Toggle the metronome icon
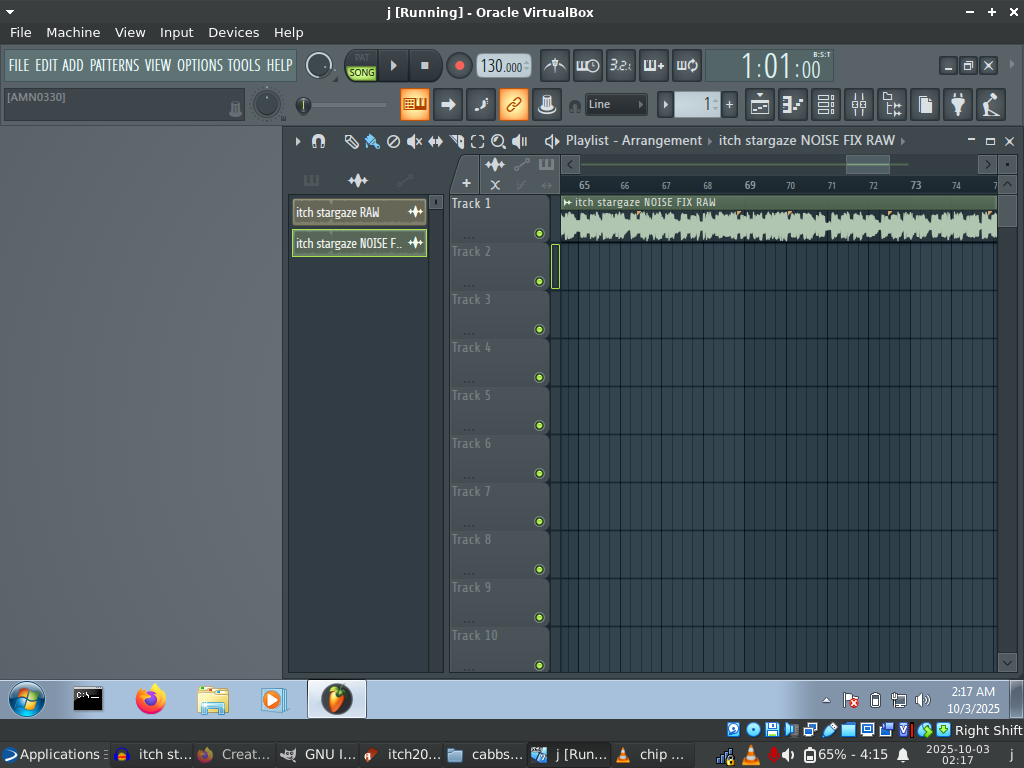 555,66
